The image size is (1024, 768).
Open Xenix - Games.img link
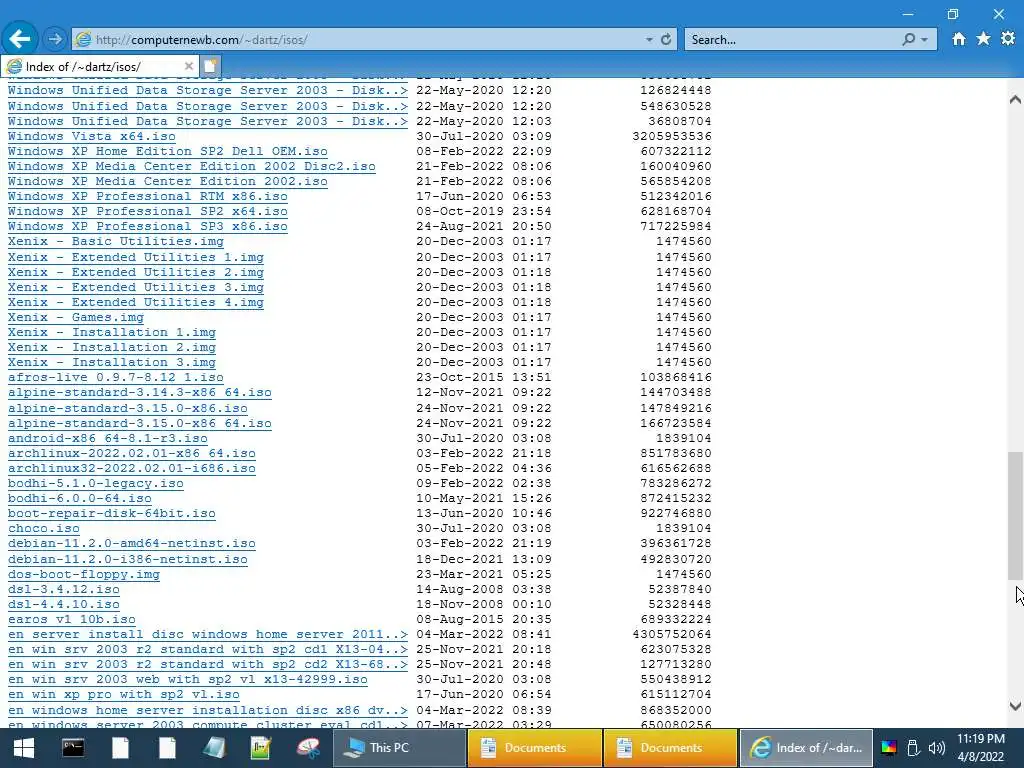(x=76, y=317)
